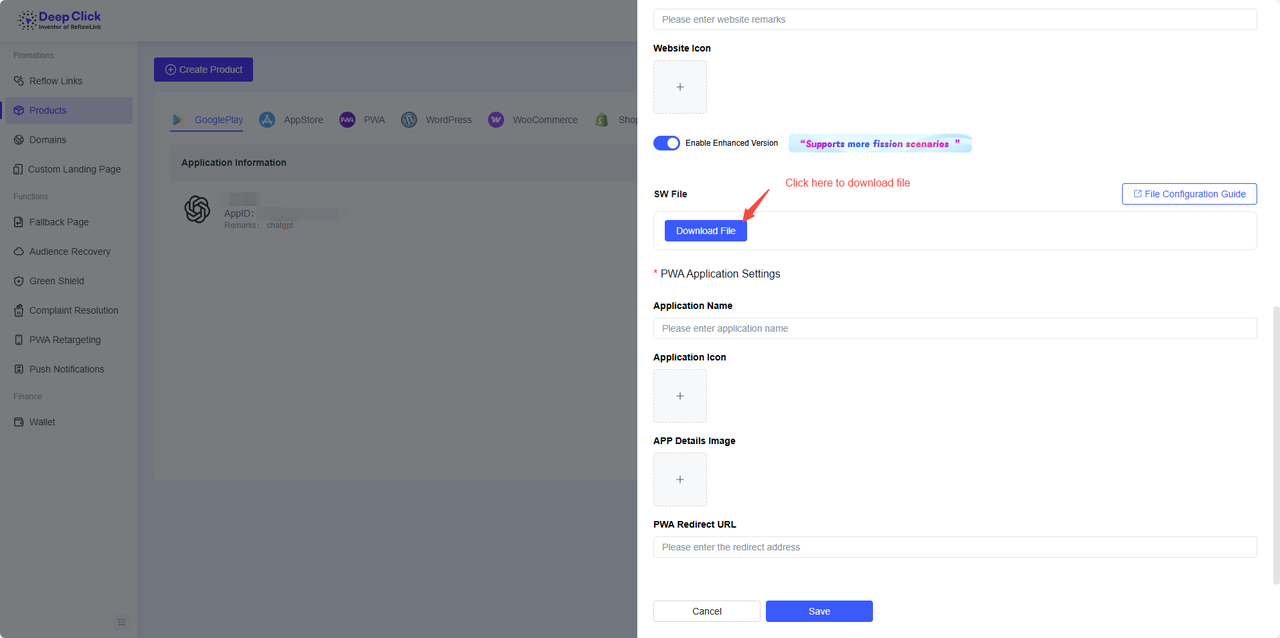This screenshot has height=638, width=1280.
Task: Switch to the WordPress tab
Action: (x=437, y=120)
